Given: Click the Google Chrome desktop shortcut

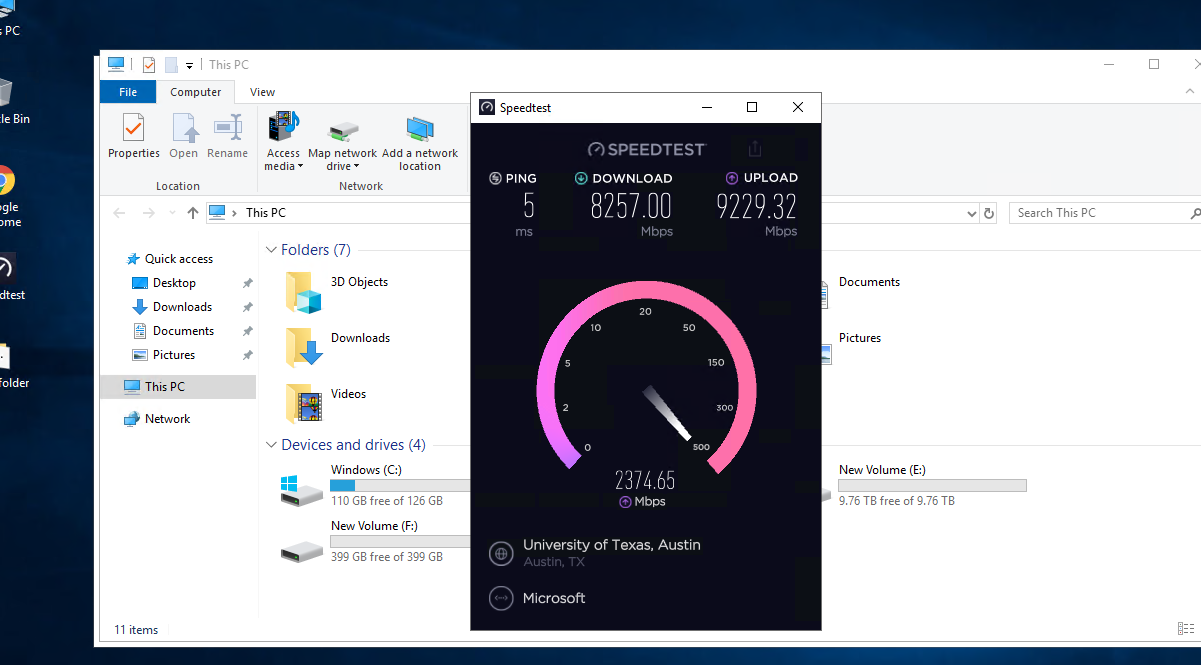Looking at the screenshot, I should (8, 196).
